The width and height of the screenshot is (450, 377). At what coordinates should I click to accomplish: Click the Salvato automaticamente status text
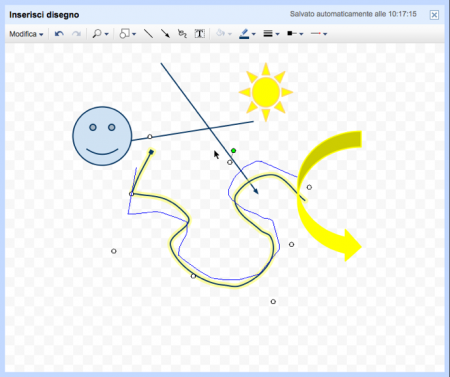(x=353, y=14)
